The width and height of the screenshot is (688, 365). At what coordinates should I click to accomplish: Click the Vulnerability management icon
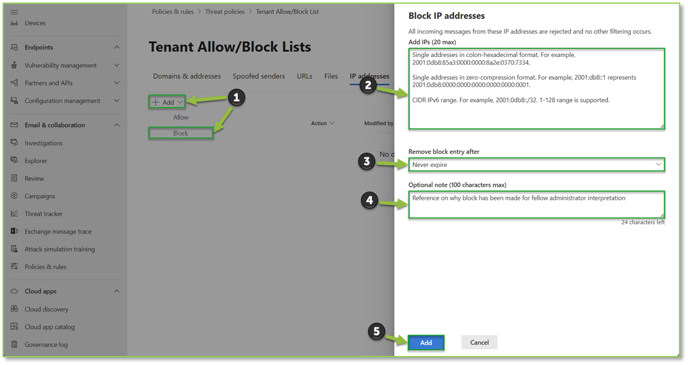click(14, 65)
